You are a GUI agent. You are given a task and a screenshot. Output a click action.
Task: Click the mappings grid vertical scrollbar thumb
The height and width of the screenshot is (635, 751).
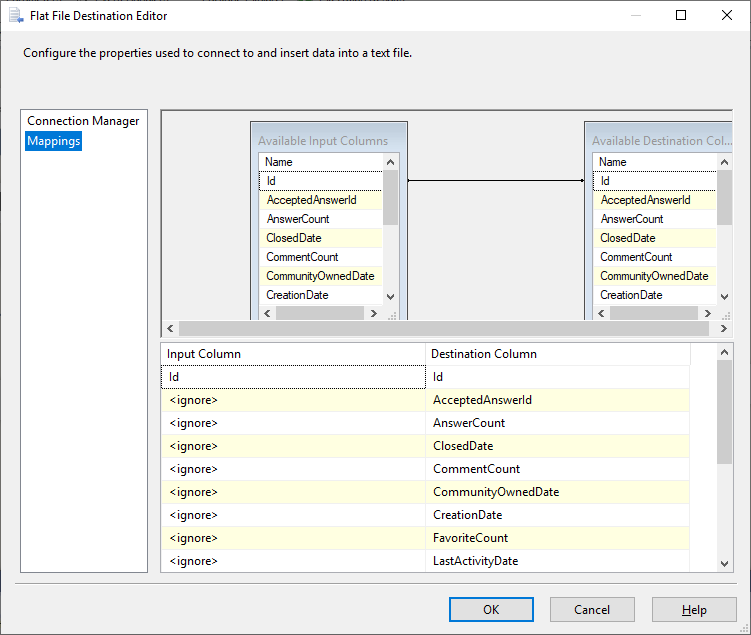click(x=726, y=411)
